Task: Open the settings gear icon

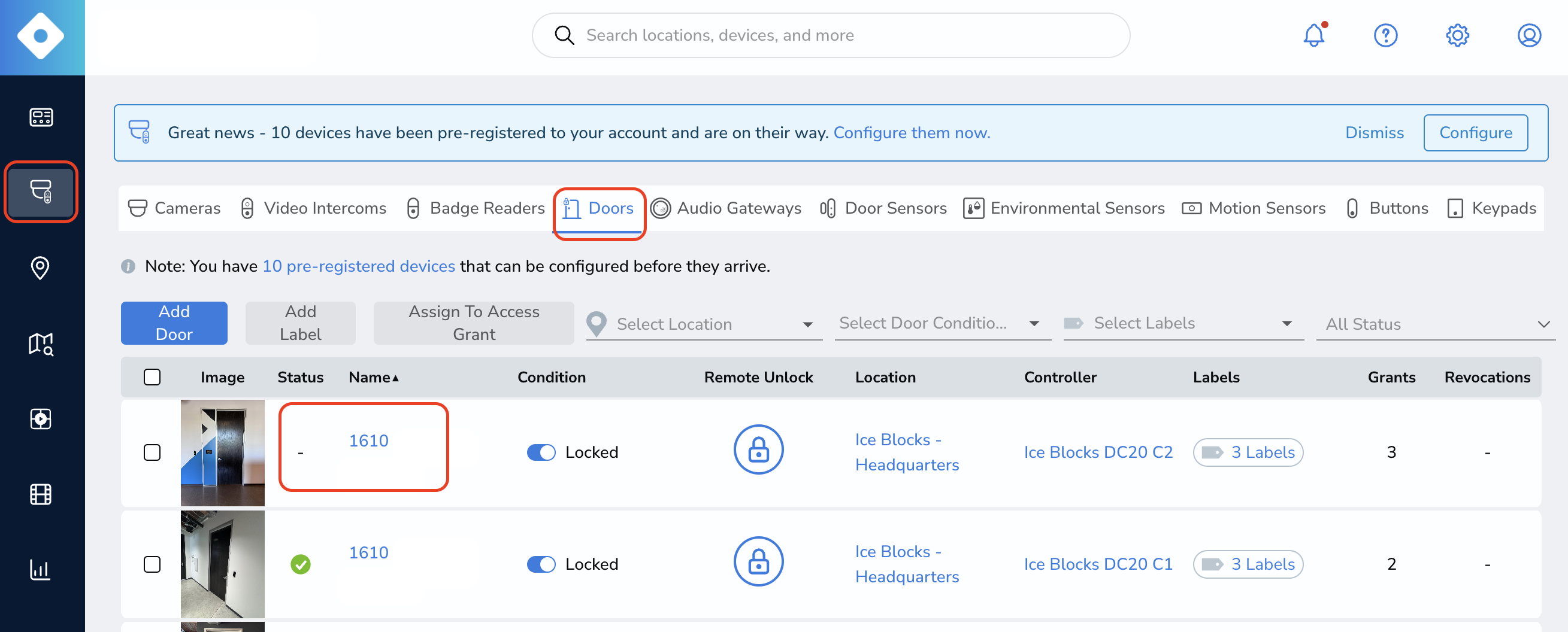Action: point(1457,35)
